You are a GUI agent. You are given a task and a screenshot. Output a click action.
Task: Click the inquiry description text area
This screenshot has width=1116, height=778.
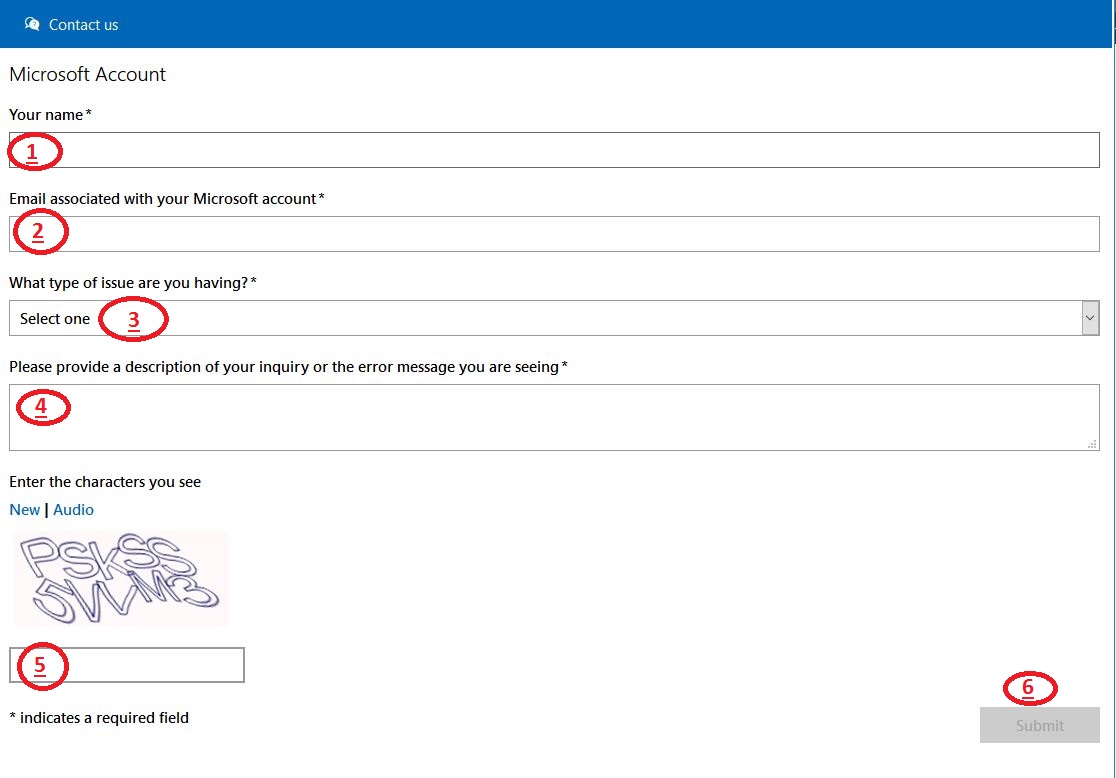point(554,418)
